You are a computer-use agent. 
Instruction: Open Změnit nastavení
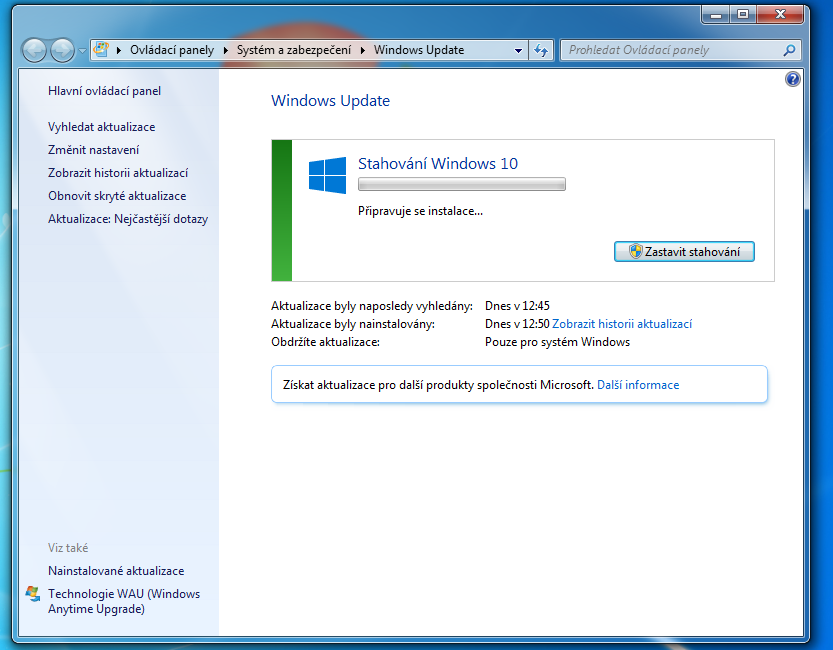coord(94,150)
